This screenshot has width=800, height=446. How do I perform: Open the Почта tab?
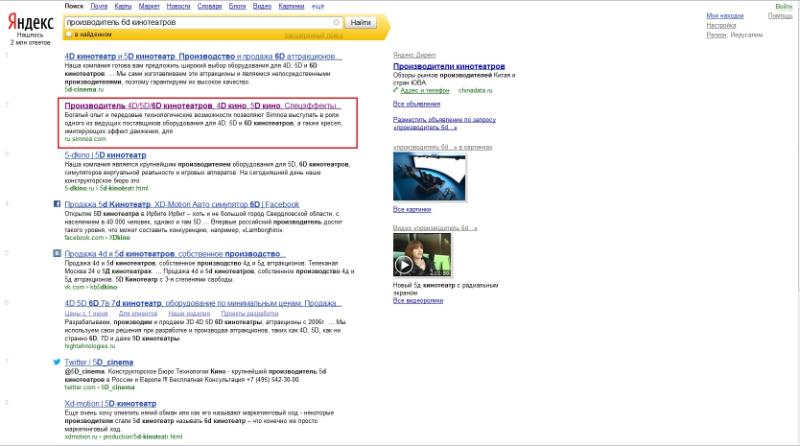tap(99, 6)
